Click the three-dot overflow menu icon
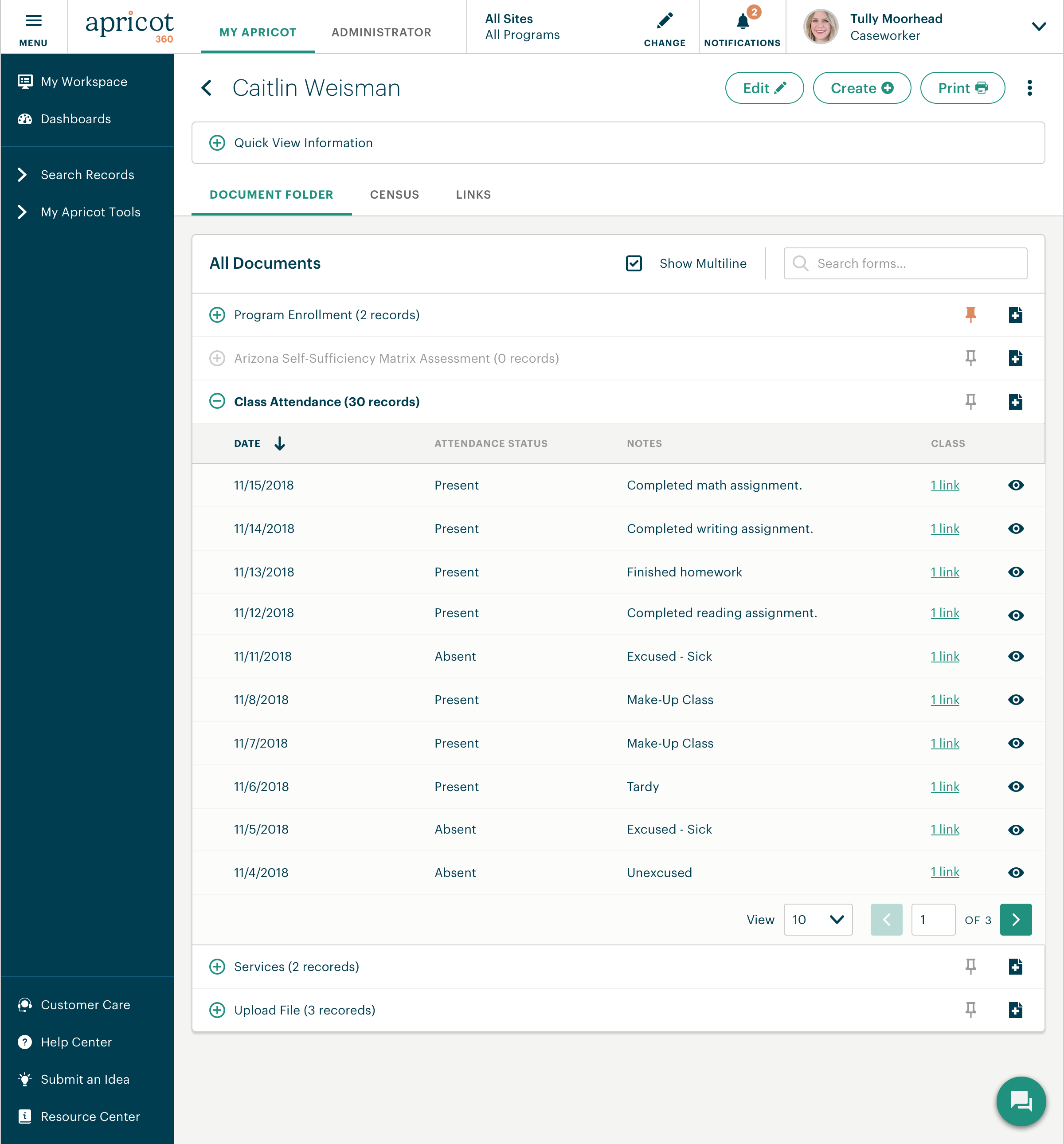The height and width of the screenshot is (1144, 1064). coord(1029,88)
